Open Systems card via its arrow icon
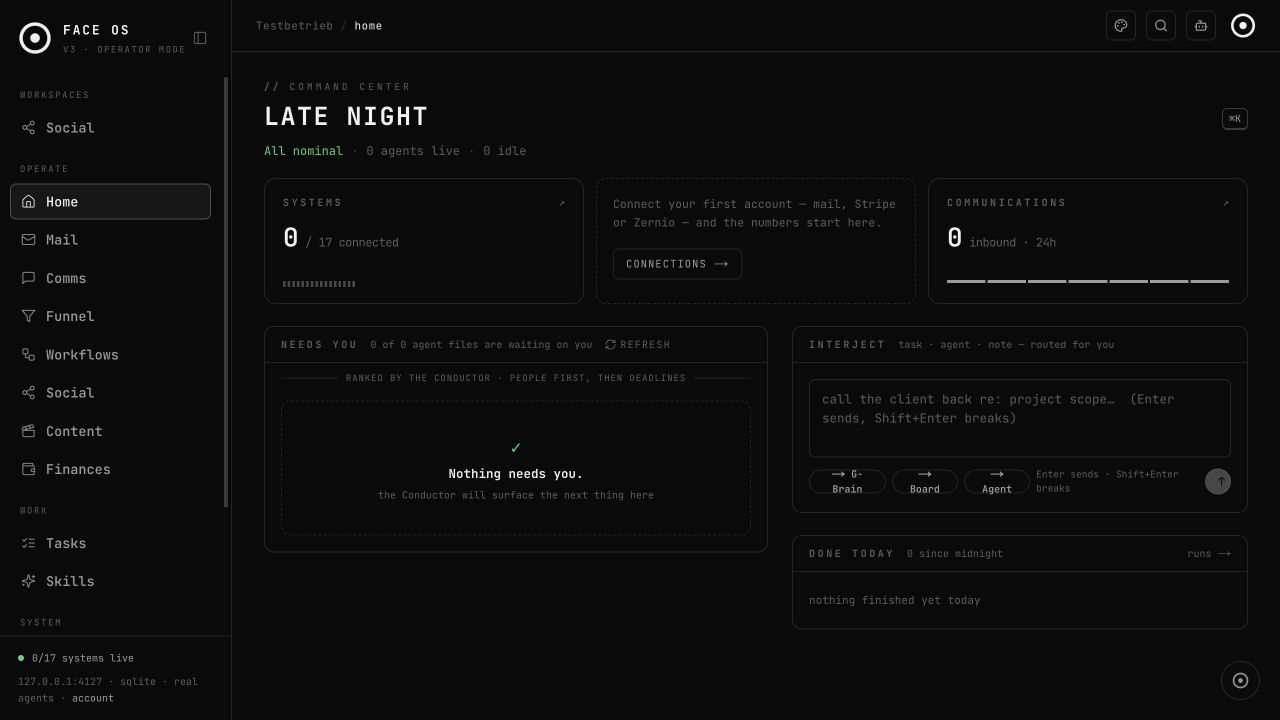 (561, 203)
